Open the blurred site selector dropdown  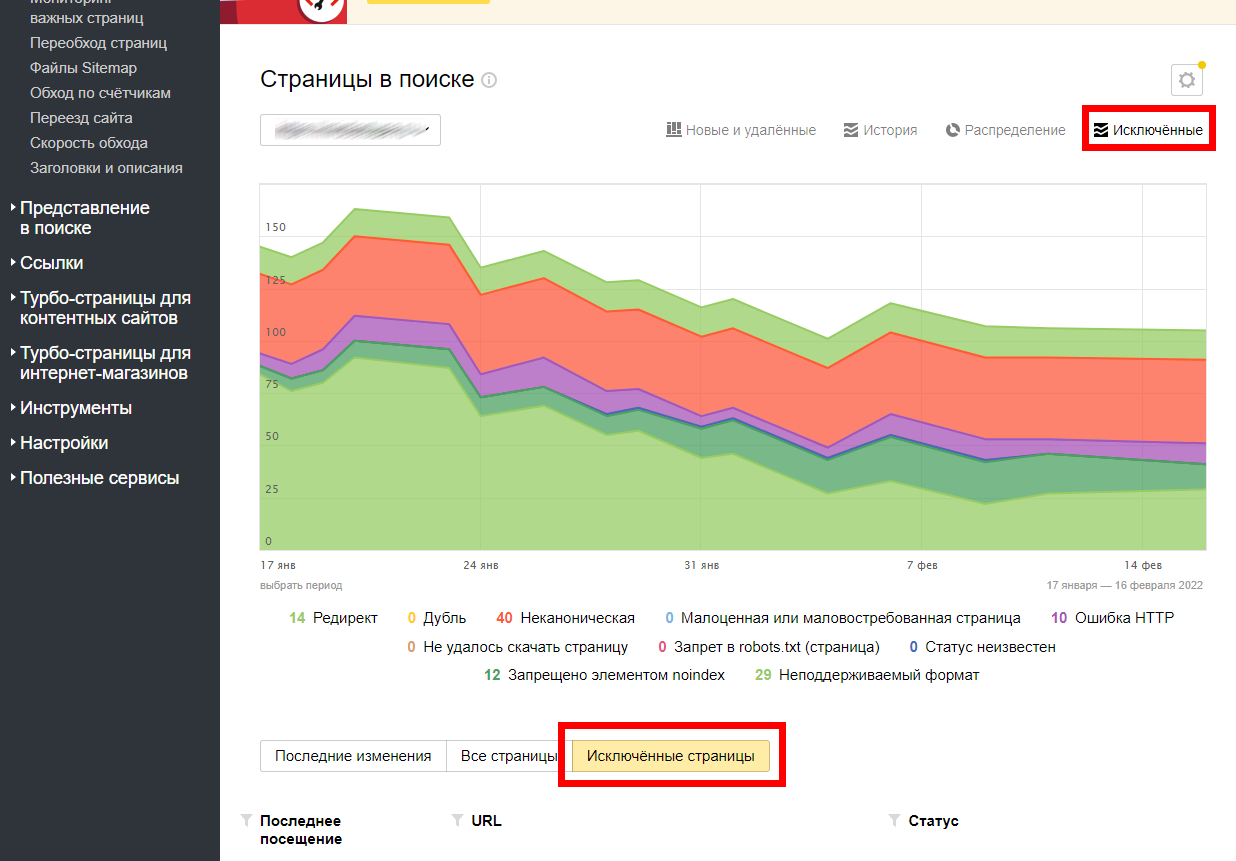350,130
